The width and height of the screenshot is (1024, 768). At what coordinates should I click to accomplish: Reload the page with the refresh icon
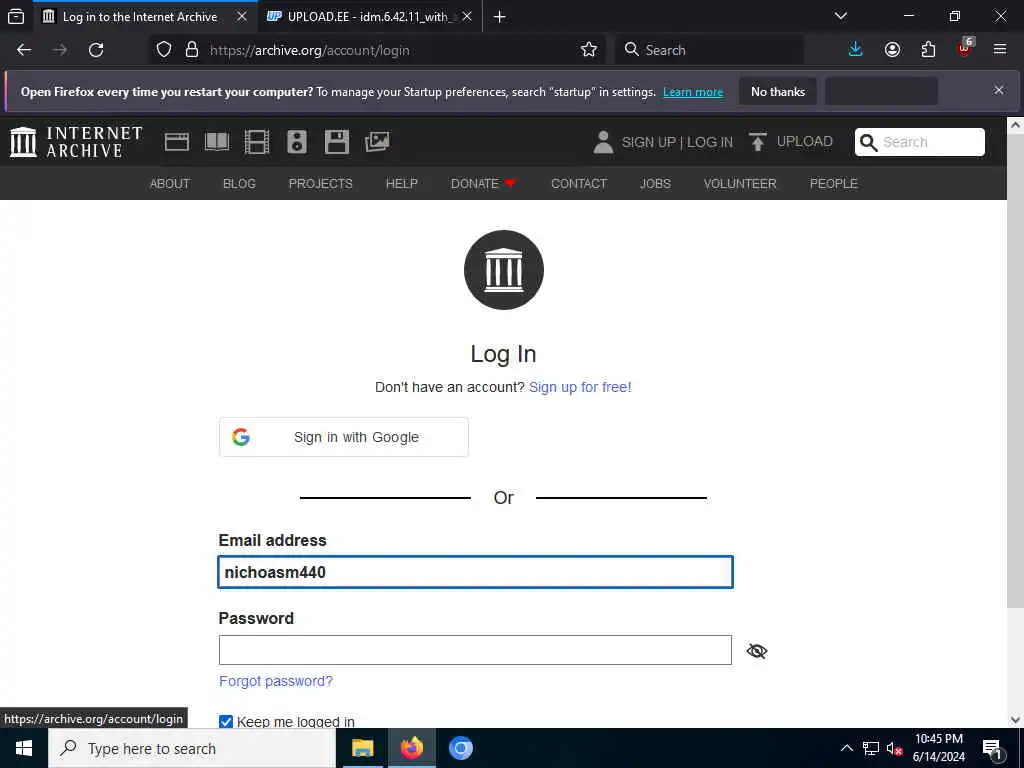96,50
